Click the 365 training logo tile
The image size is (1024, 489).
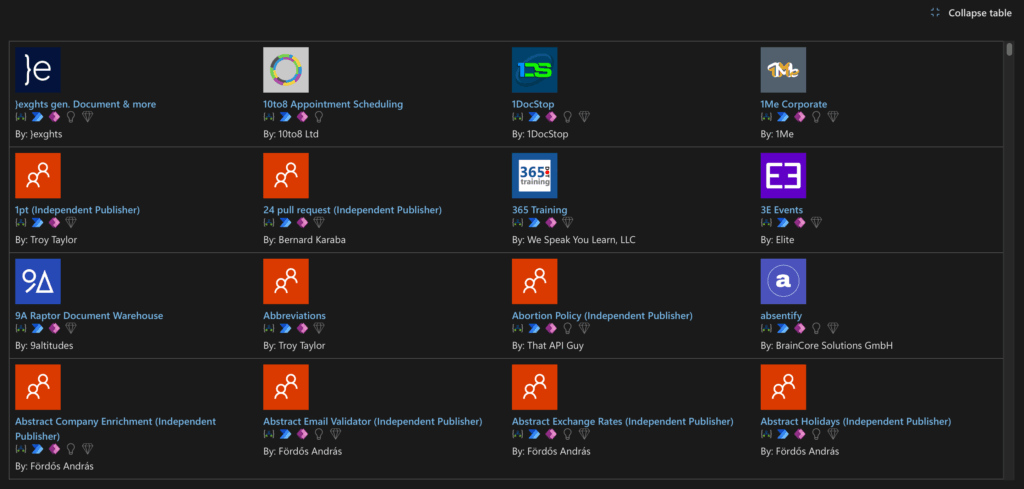coord(535,176)
